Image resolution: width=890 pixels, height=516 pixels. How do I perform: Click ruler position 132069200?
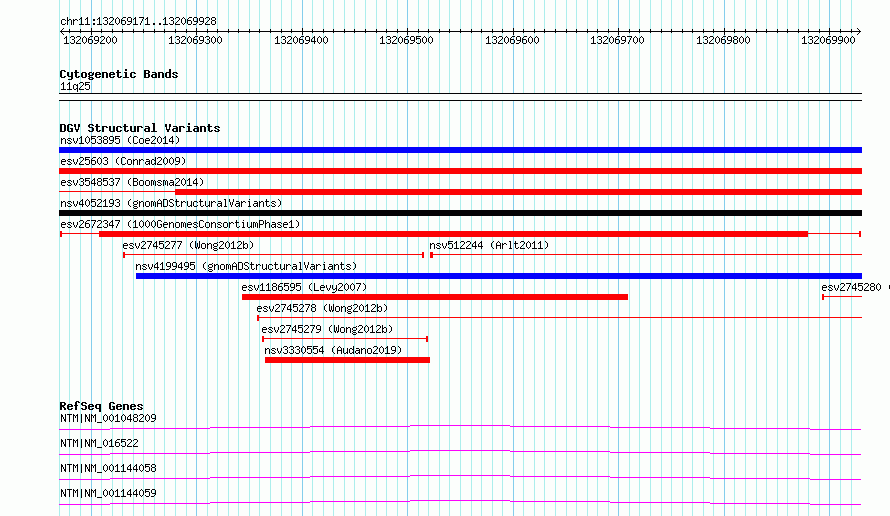click(90, 40)
